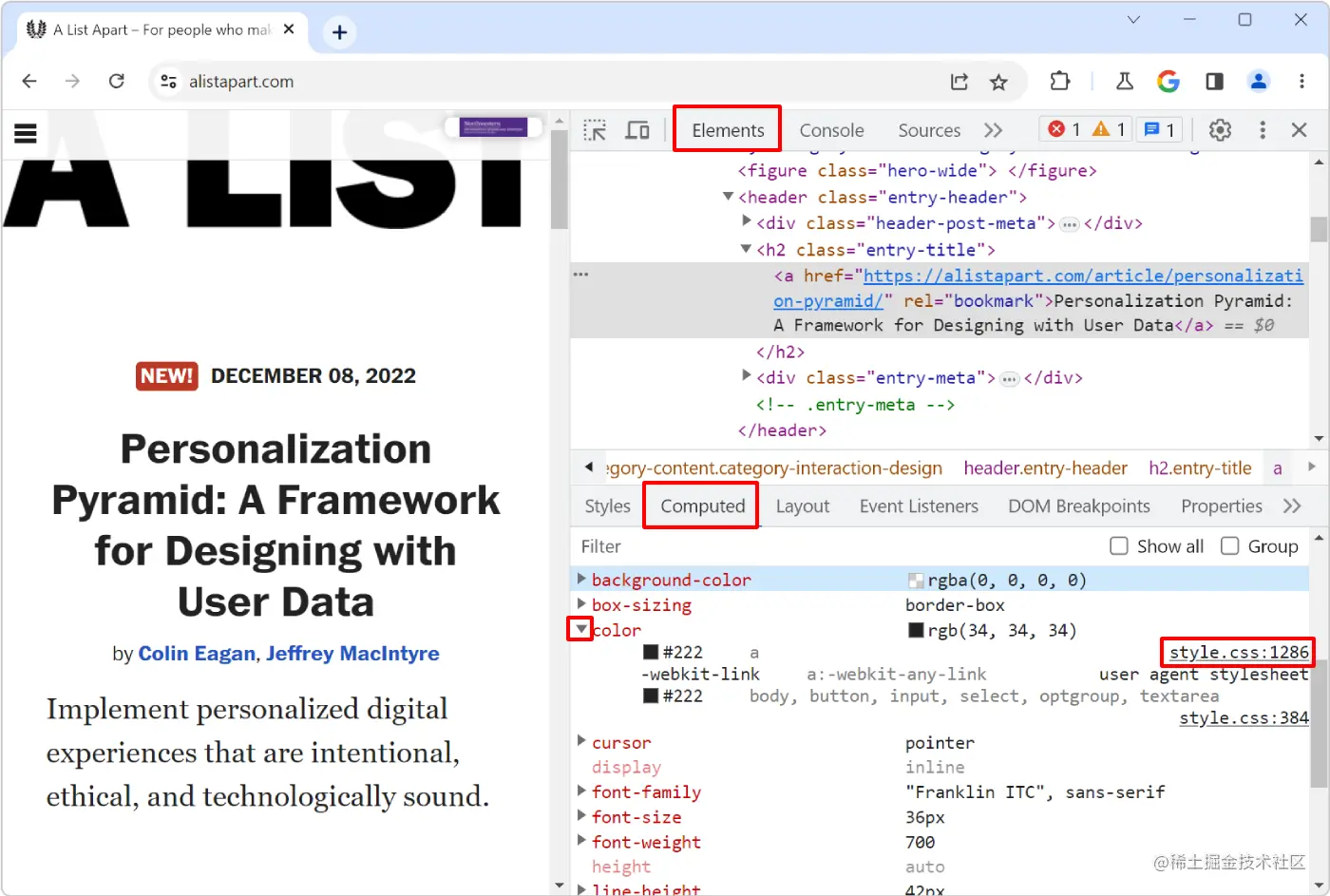Open the website hamburger menu
Viewport: 1330px width, 896px height.
26,133
